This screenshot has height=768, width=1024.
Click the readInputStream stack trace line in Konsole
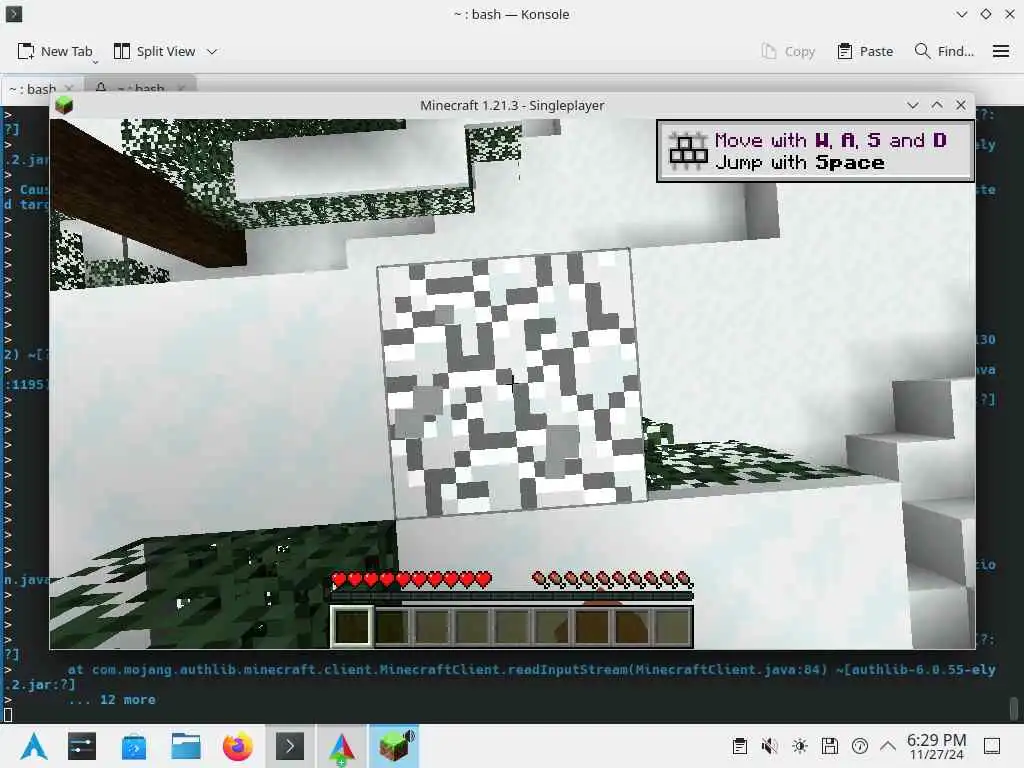coord(531,669)
